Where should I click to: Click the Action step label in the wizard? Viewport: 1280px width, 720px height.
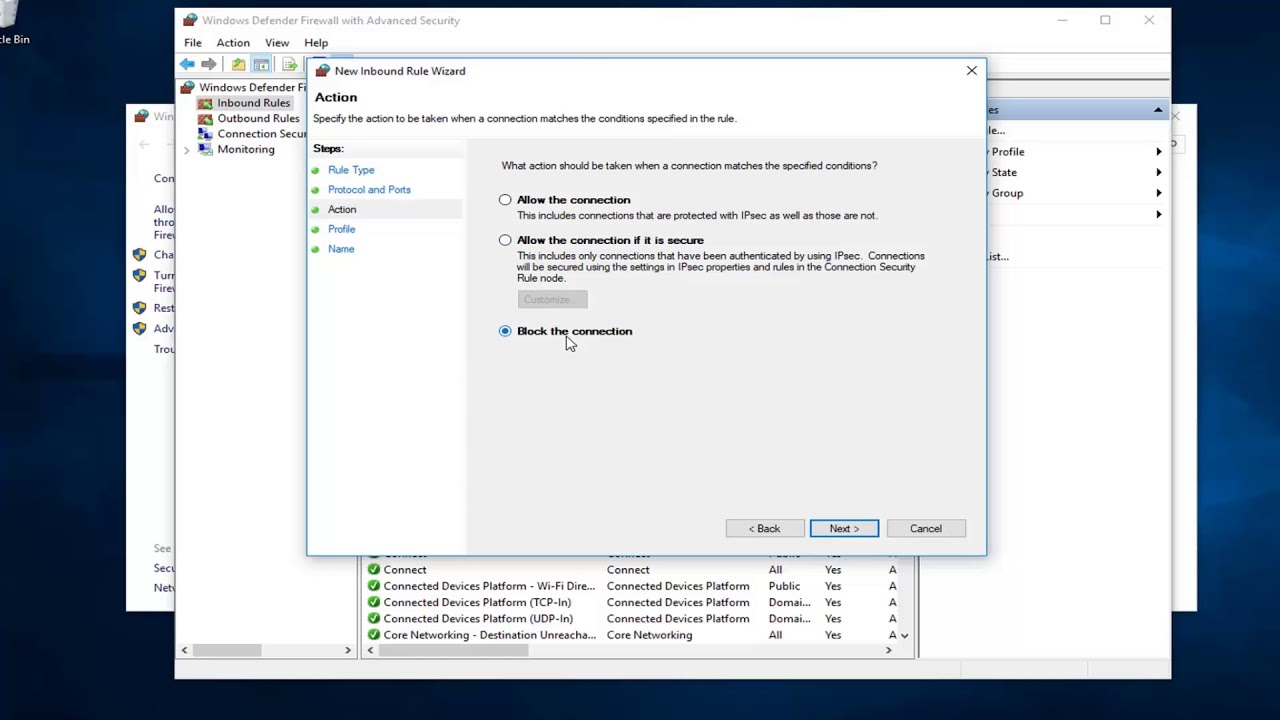coord(342,210)
